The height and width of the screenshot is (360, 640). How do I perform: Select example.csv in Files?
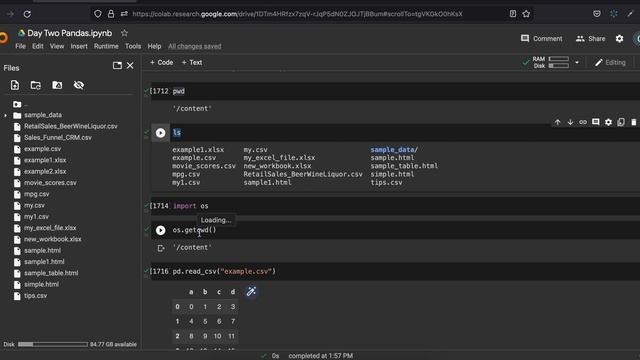click(42, 149)
